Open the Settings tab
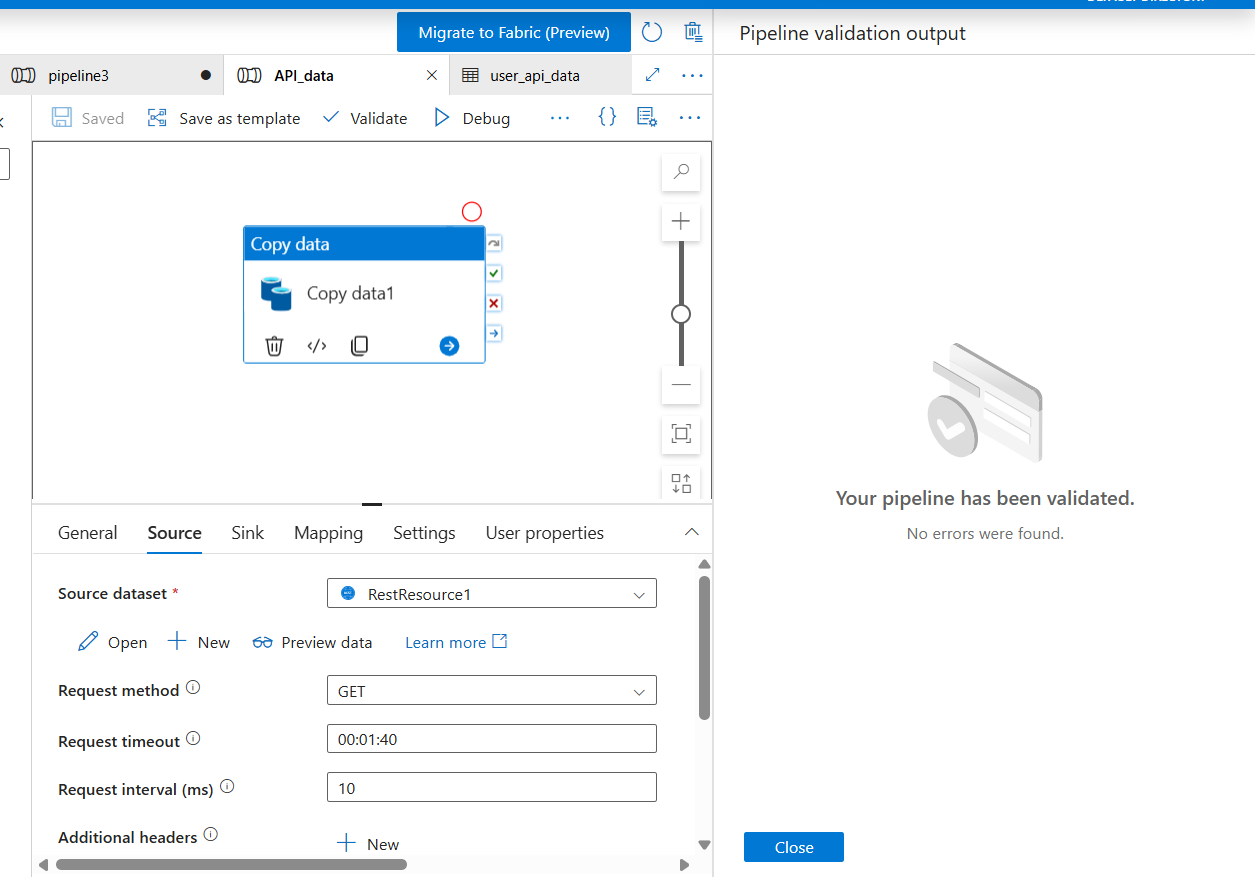Screen dimensions: 1255x877 click(424, 533)
